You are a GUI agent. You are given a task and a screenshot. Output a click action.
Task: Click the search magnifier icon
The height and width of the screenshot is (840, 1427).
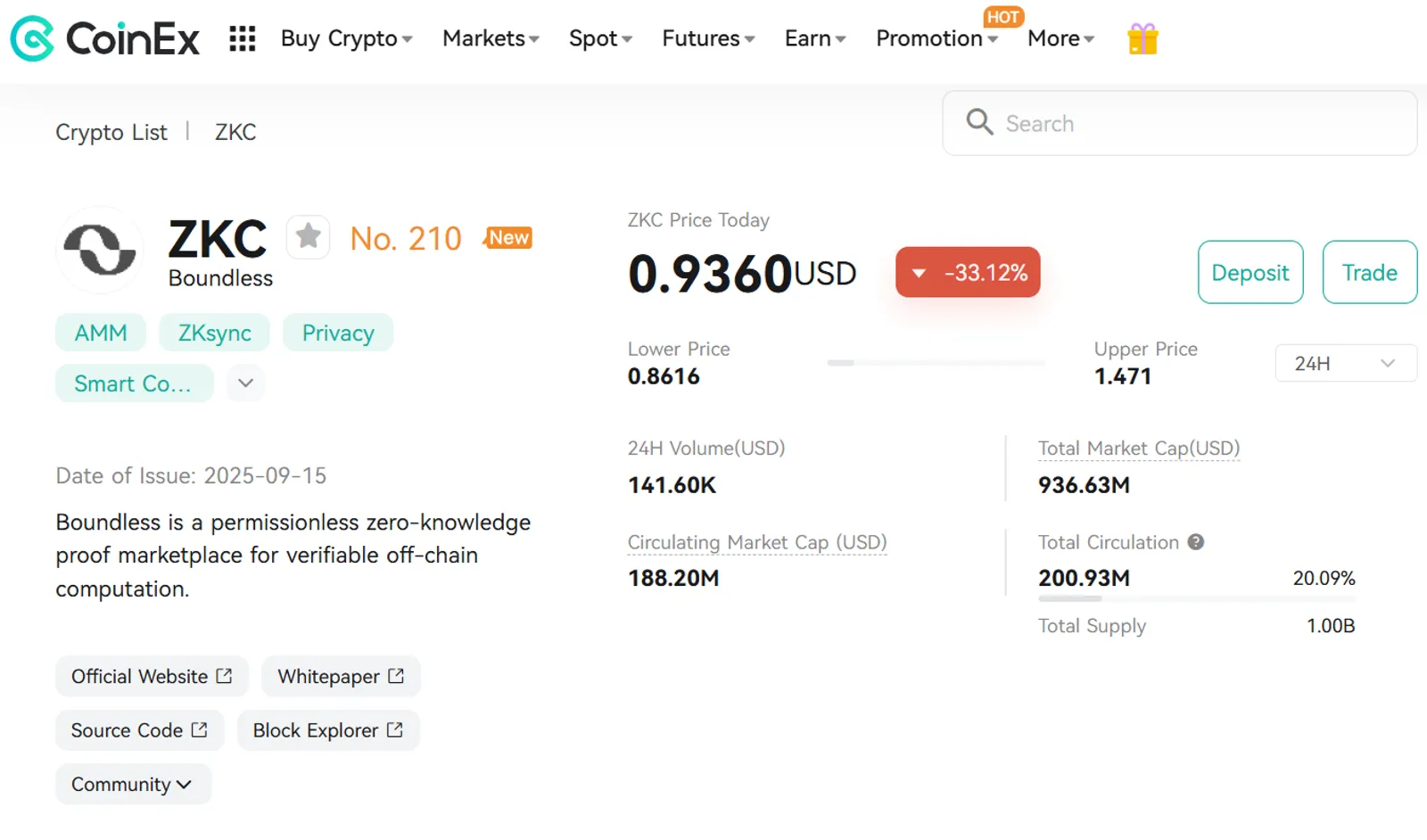pyautogui.click(x=979, y=122)
